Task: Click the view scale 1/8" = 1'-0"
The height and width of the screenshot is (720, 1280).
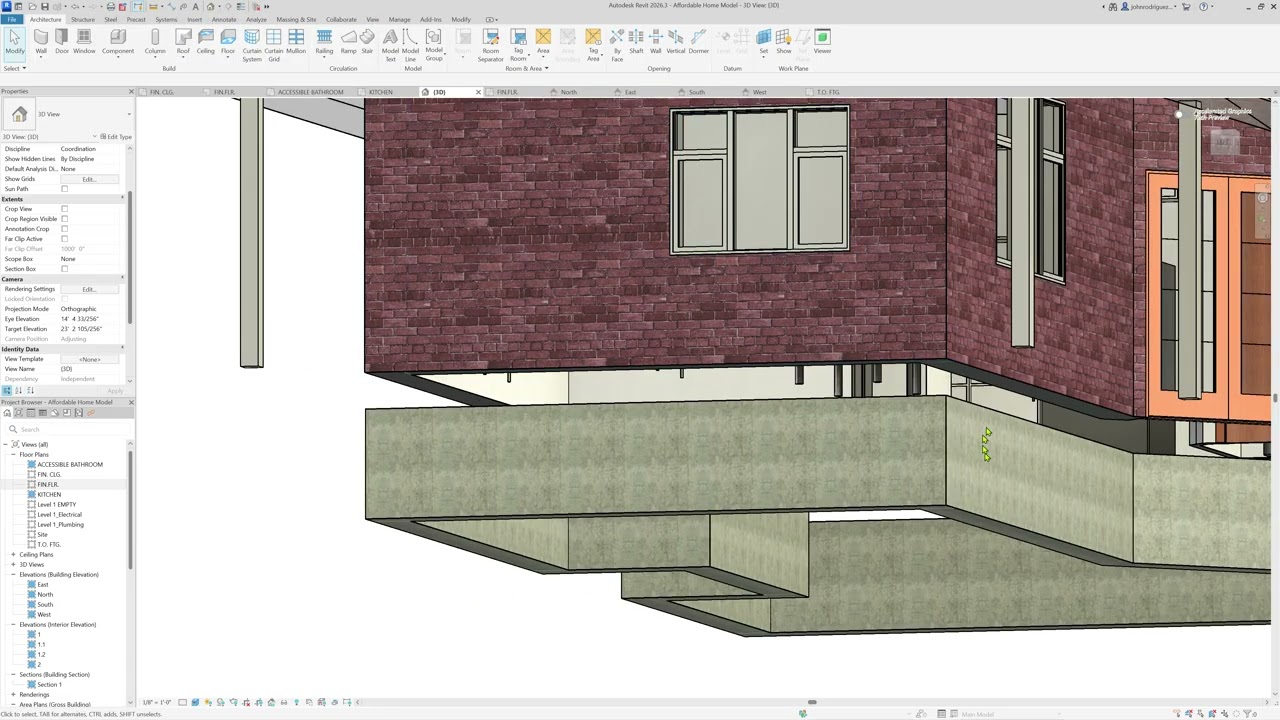Action: pos(157,702)
